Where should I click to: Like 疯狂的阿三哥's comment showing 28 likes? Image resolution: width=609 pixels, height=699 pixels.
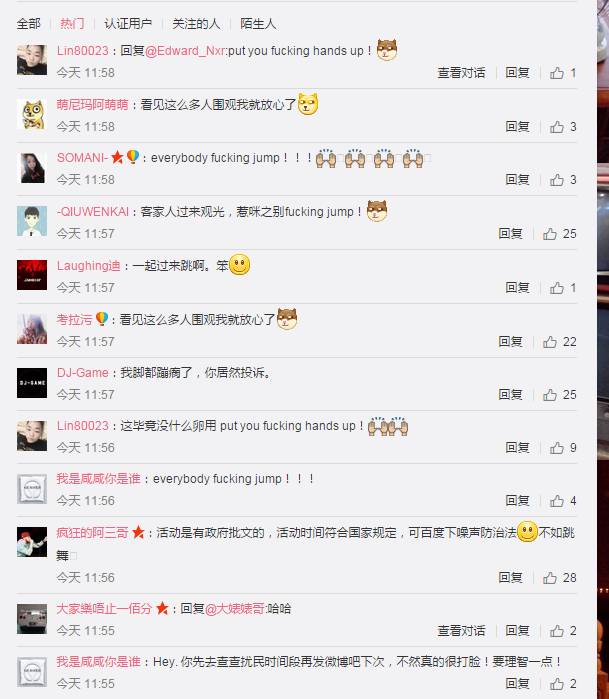click(550, 578)
